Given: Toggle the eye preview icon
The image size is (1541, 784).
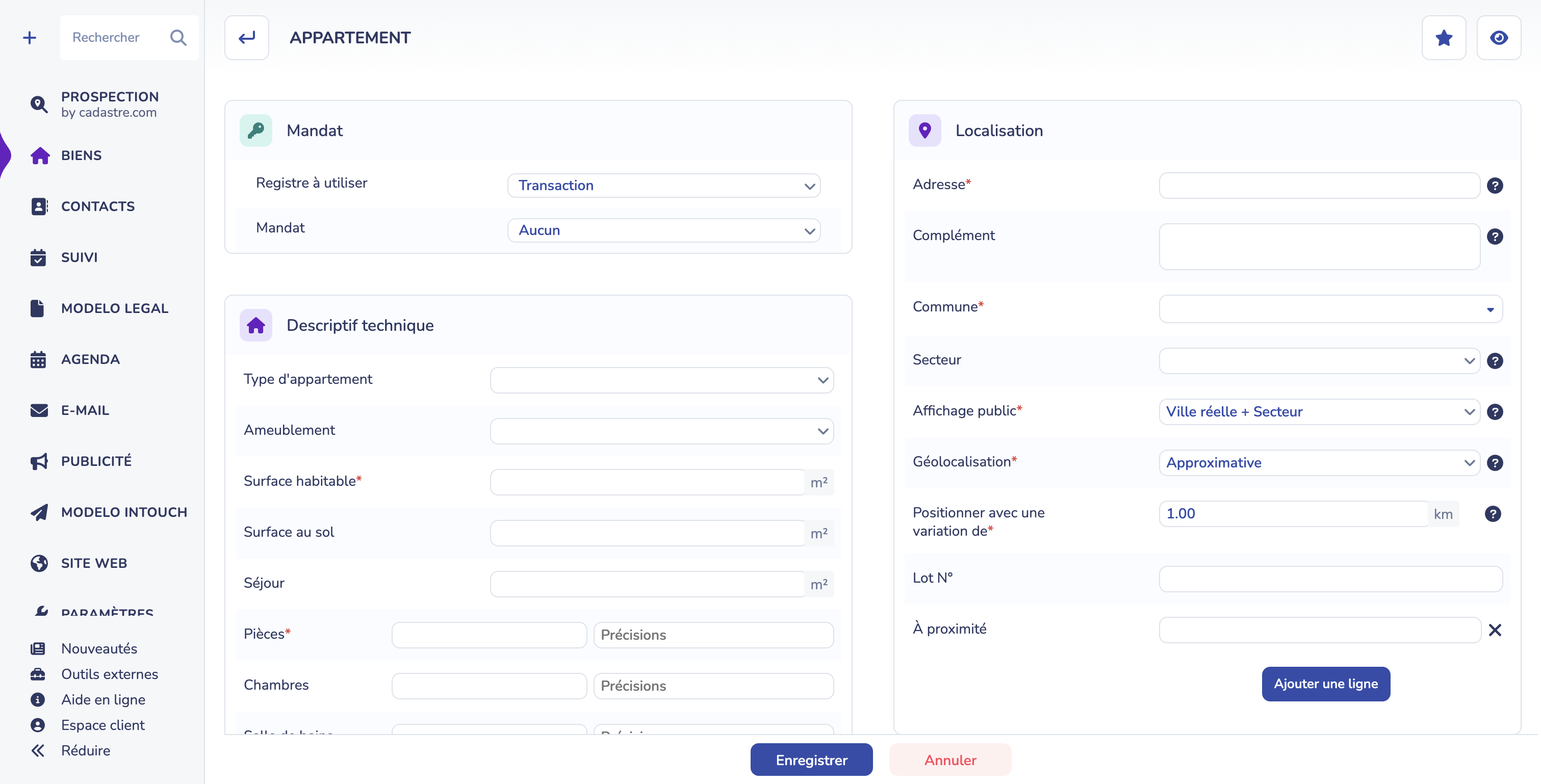Looking at the screenshot, I should 1499,38.
